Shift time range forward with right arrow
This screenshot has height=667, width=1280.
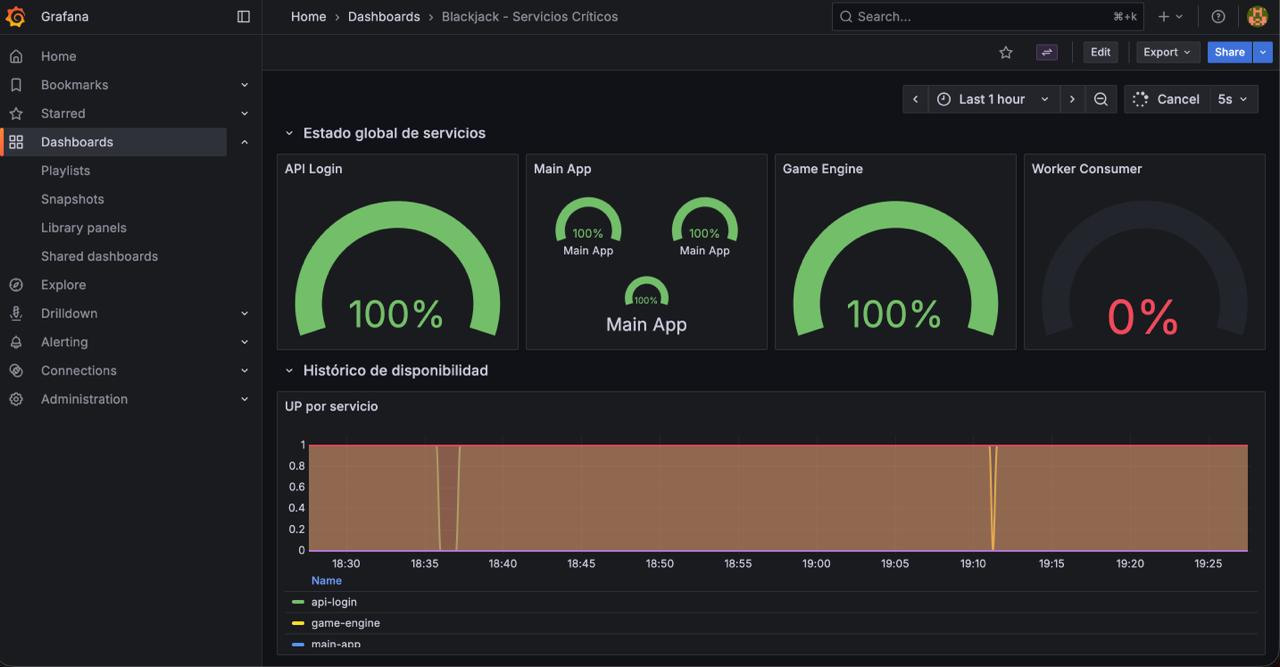1072,99
